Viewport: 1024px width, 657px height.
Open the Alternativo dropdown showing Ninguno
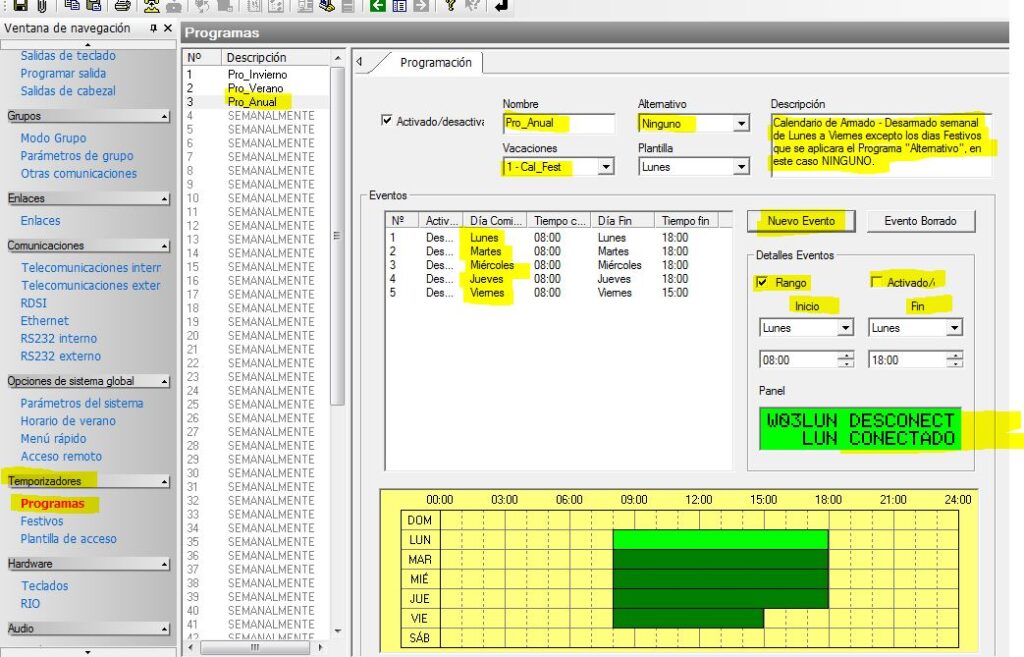(741, 123)
